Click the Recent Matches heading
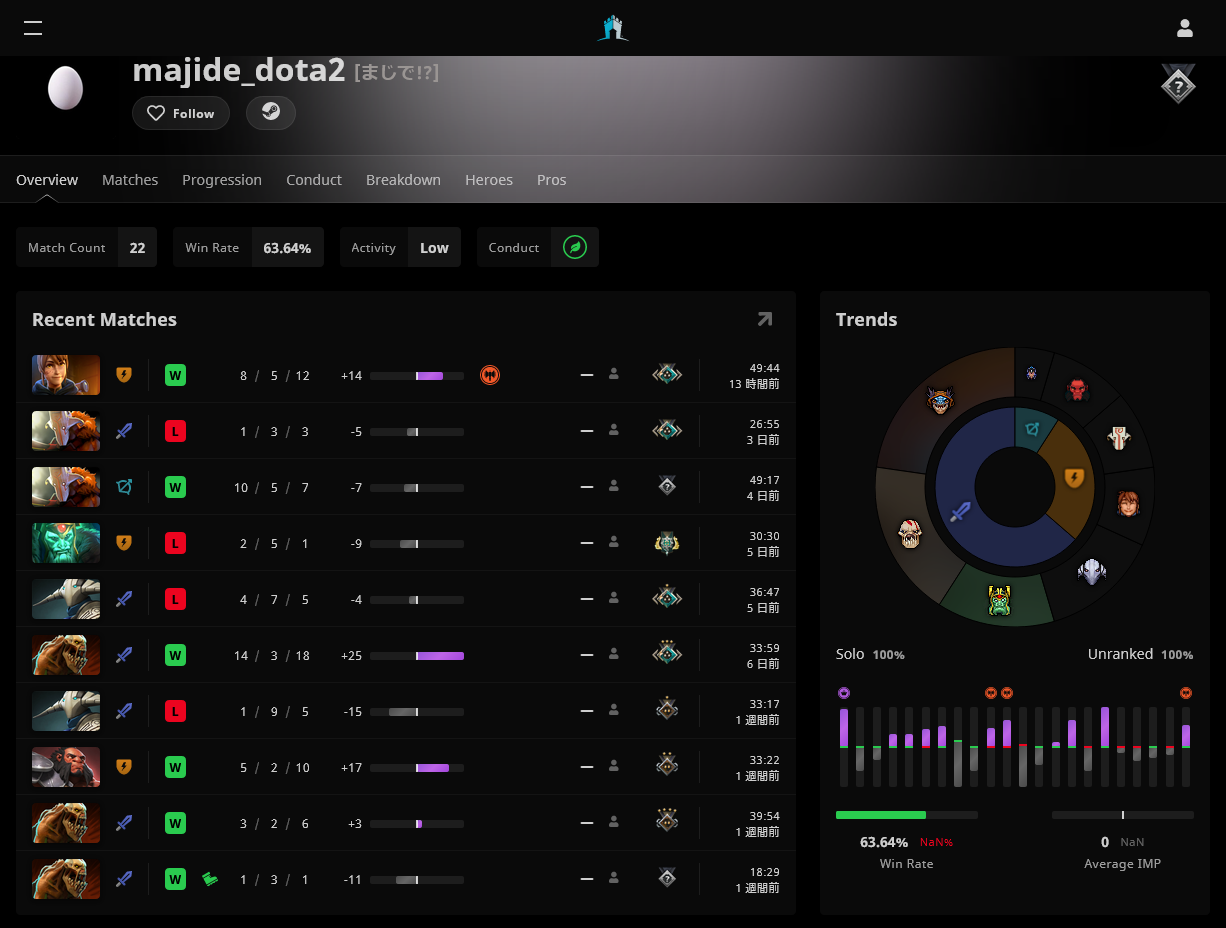This screenshot has height=928, width=1226. (x=104, y=319)
